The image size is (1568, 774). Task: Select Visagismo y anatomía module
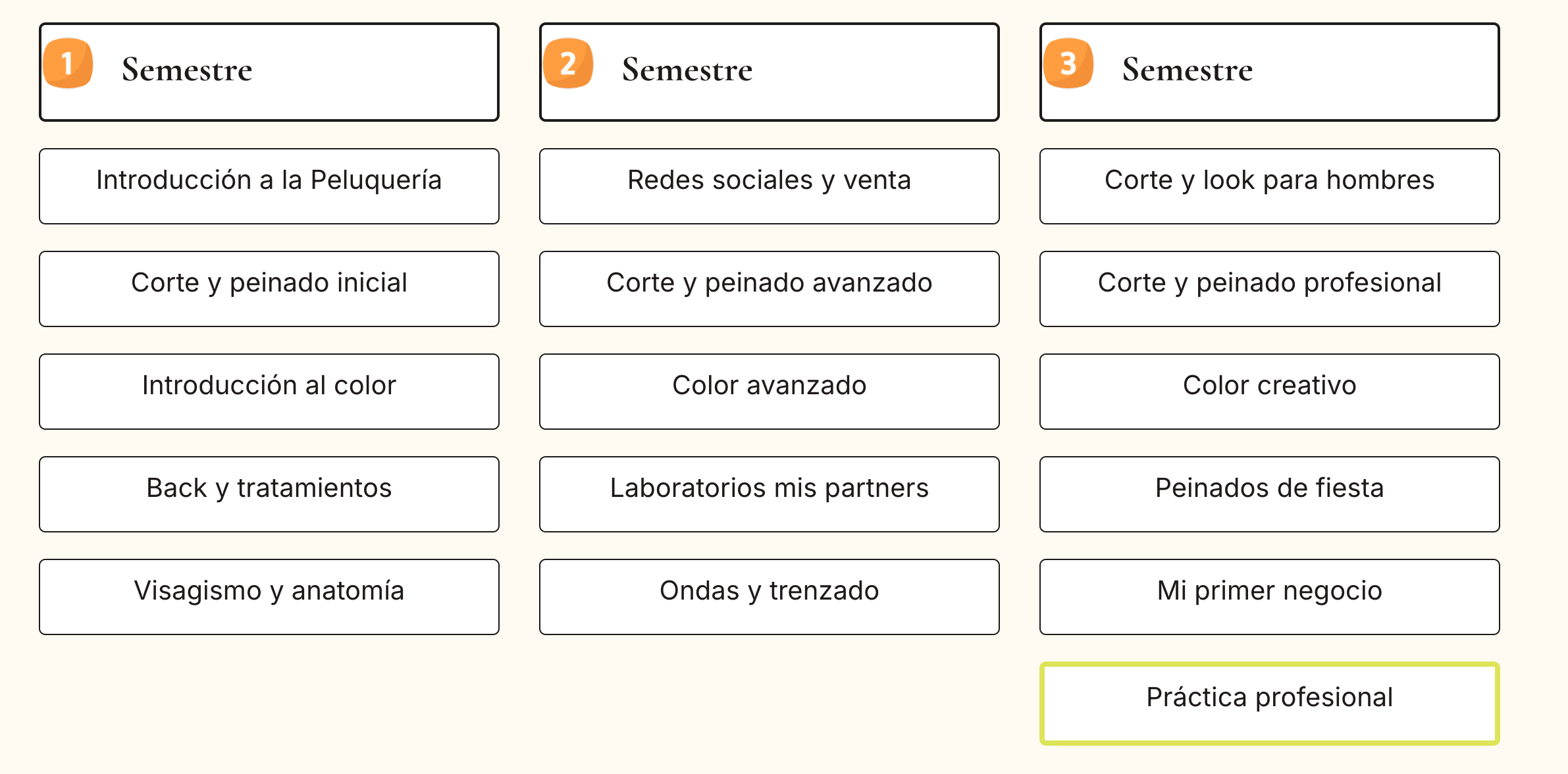(269, 597)
